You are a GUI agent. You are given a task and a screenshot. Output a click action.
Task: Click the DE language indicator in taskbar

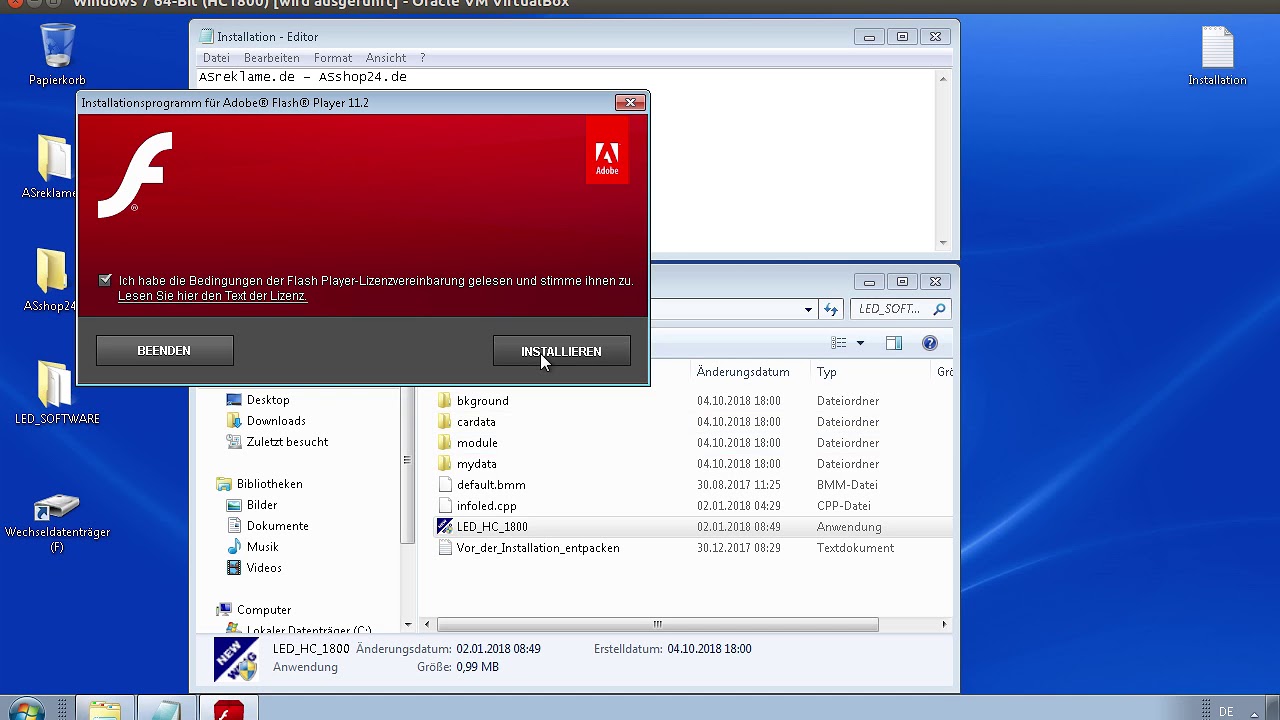[1226, 712]
